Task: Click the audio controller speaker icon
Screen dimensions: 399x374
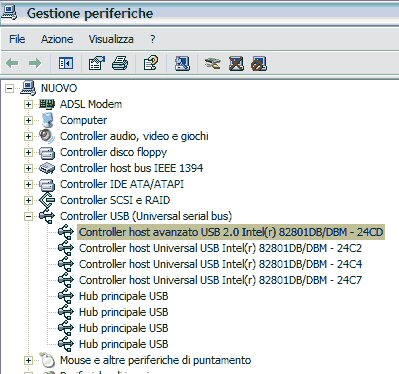Action: click(47, 136)
